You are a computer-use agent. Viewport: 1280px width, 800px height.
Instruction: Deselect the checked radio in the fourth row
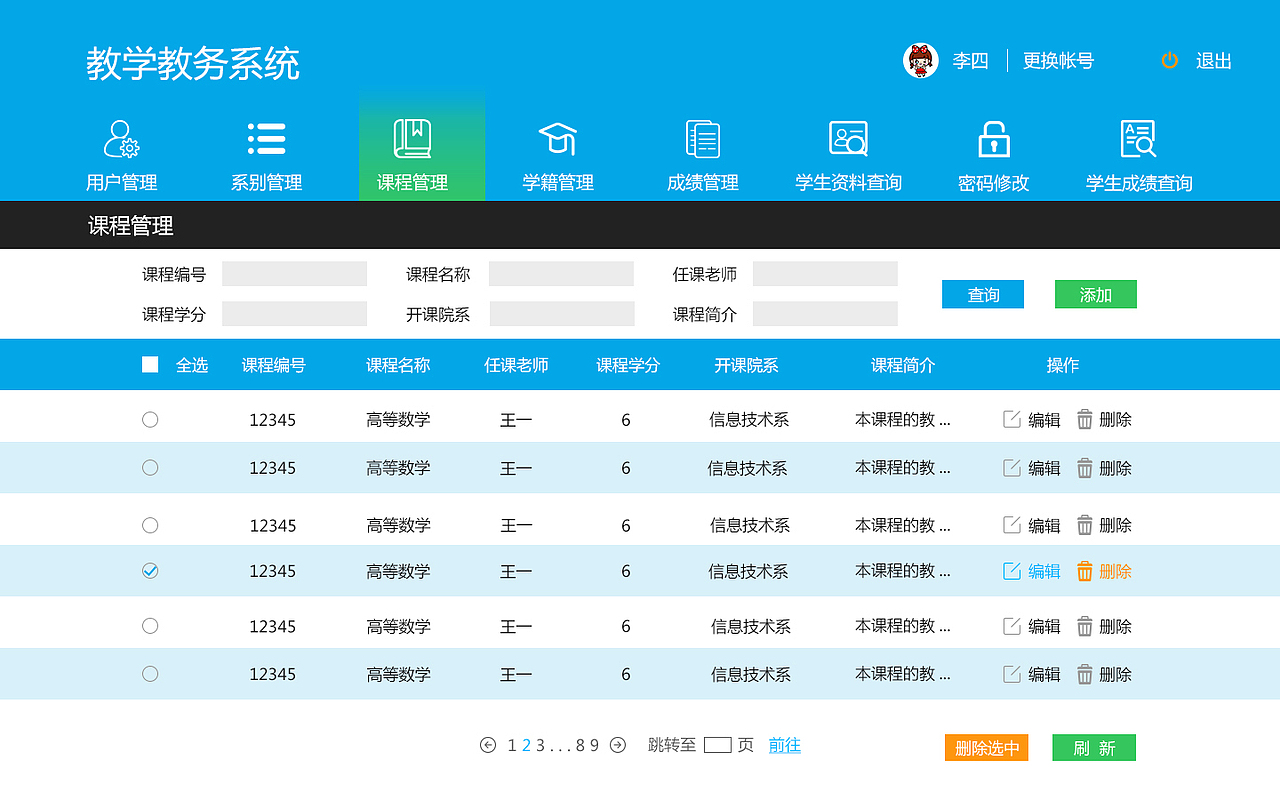(x=150, y=572)
